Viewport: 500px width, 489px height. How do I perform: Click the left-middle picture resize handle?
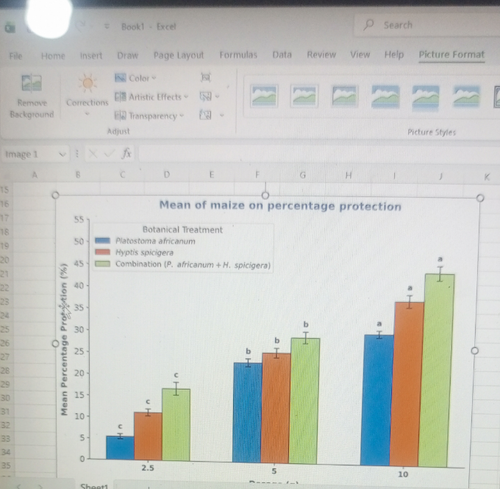tap(55, 343)
